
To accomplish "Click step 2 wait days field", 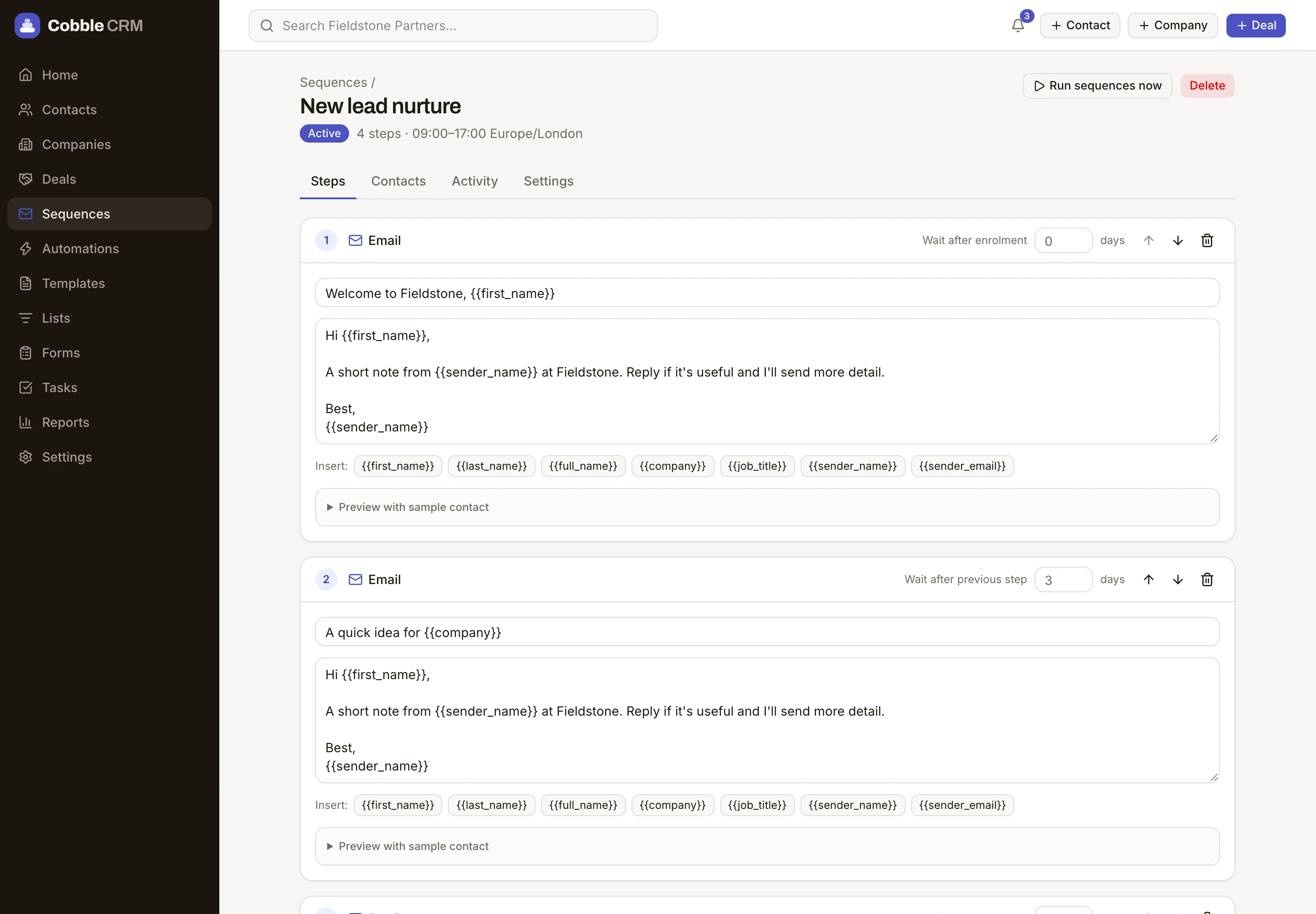I will (1063, 579).
